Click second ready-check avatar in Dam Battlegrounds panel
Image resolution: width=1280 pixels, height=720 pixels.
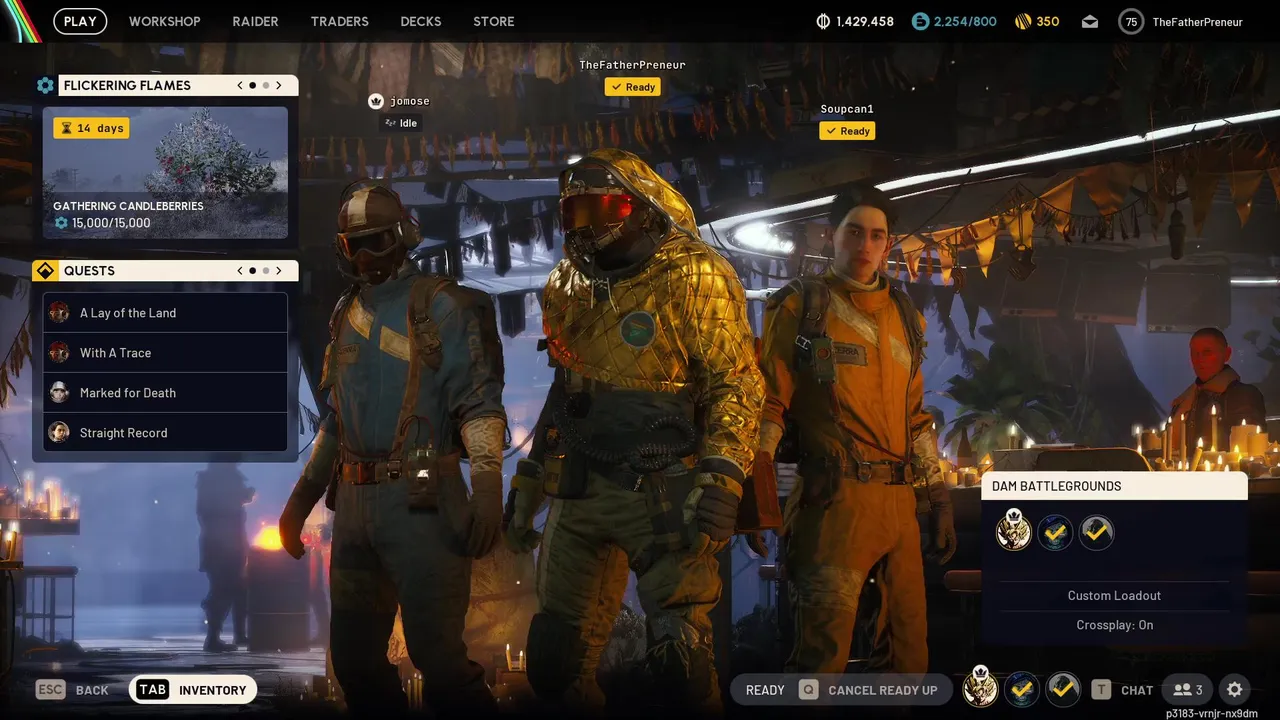[x=1055, y=533]
